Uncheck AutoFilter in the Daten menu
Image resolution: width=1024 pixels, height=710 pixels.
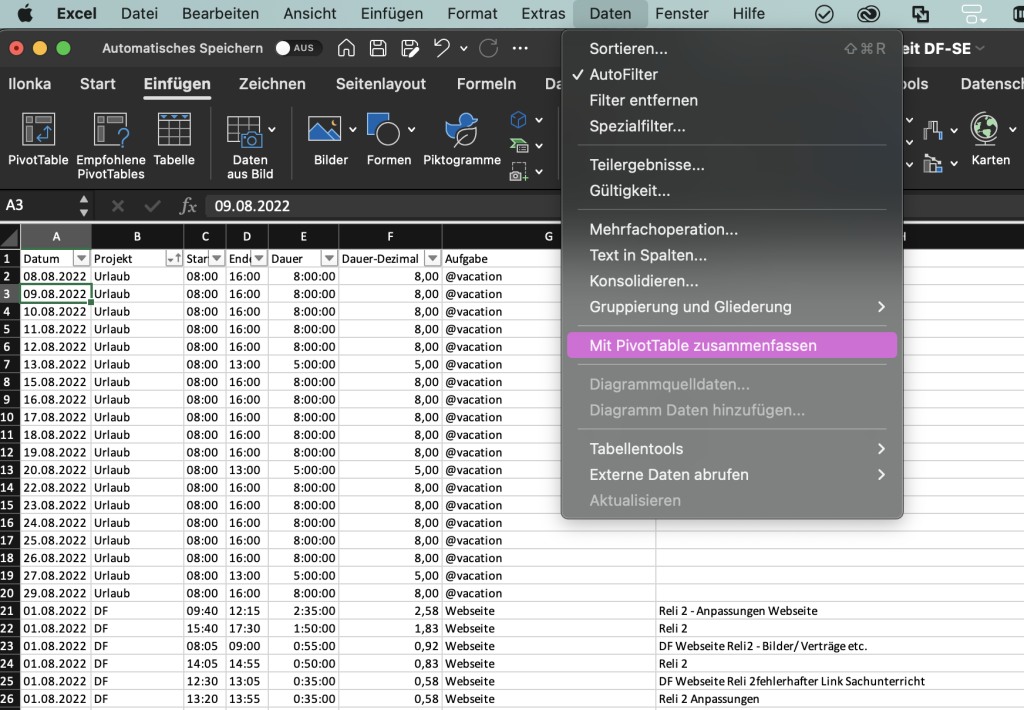[623, 74]
